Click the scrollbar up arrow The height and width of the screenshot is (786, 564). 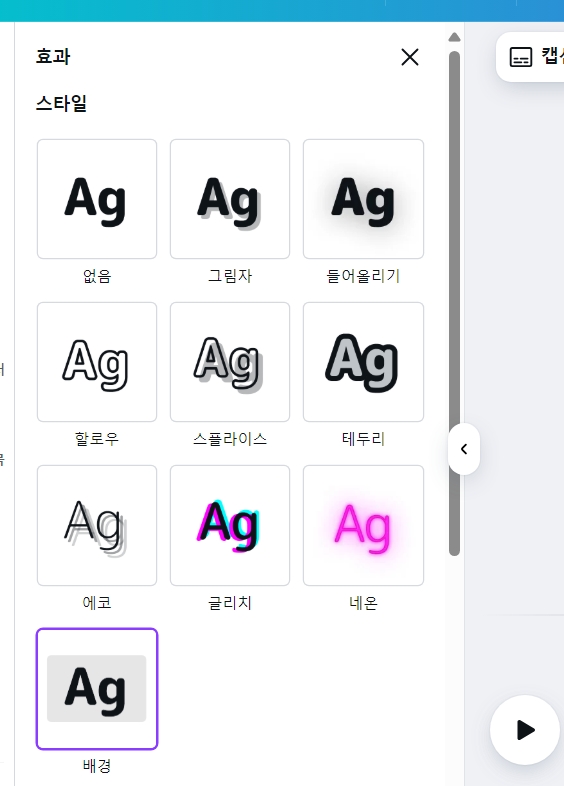pyautogui.click(x=454, y=37)
